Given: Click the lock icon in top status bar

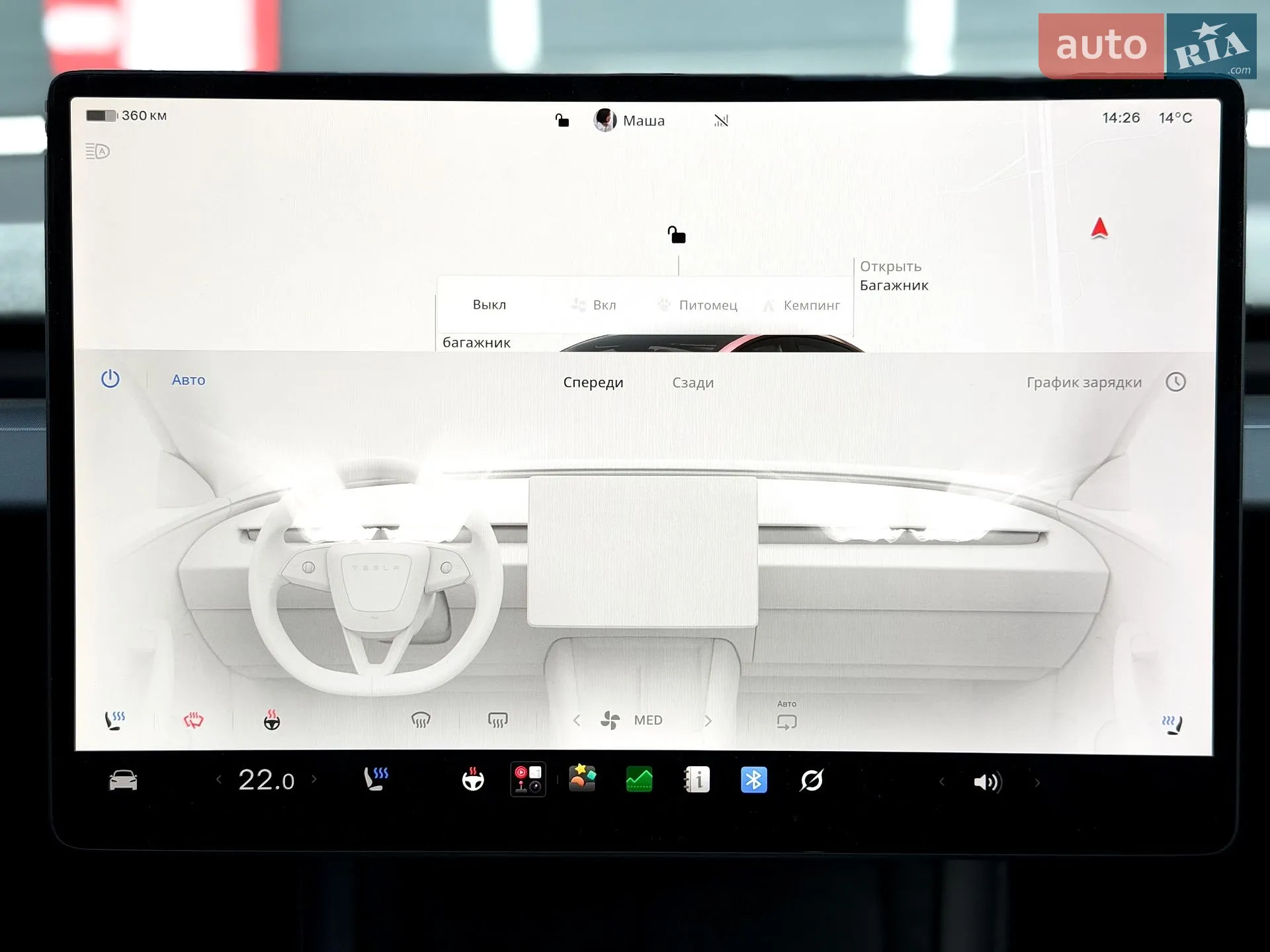Looking at the screenshot, I should 562,120.
